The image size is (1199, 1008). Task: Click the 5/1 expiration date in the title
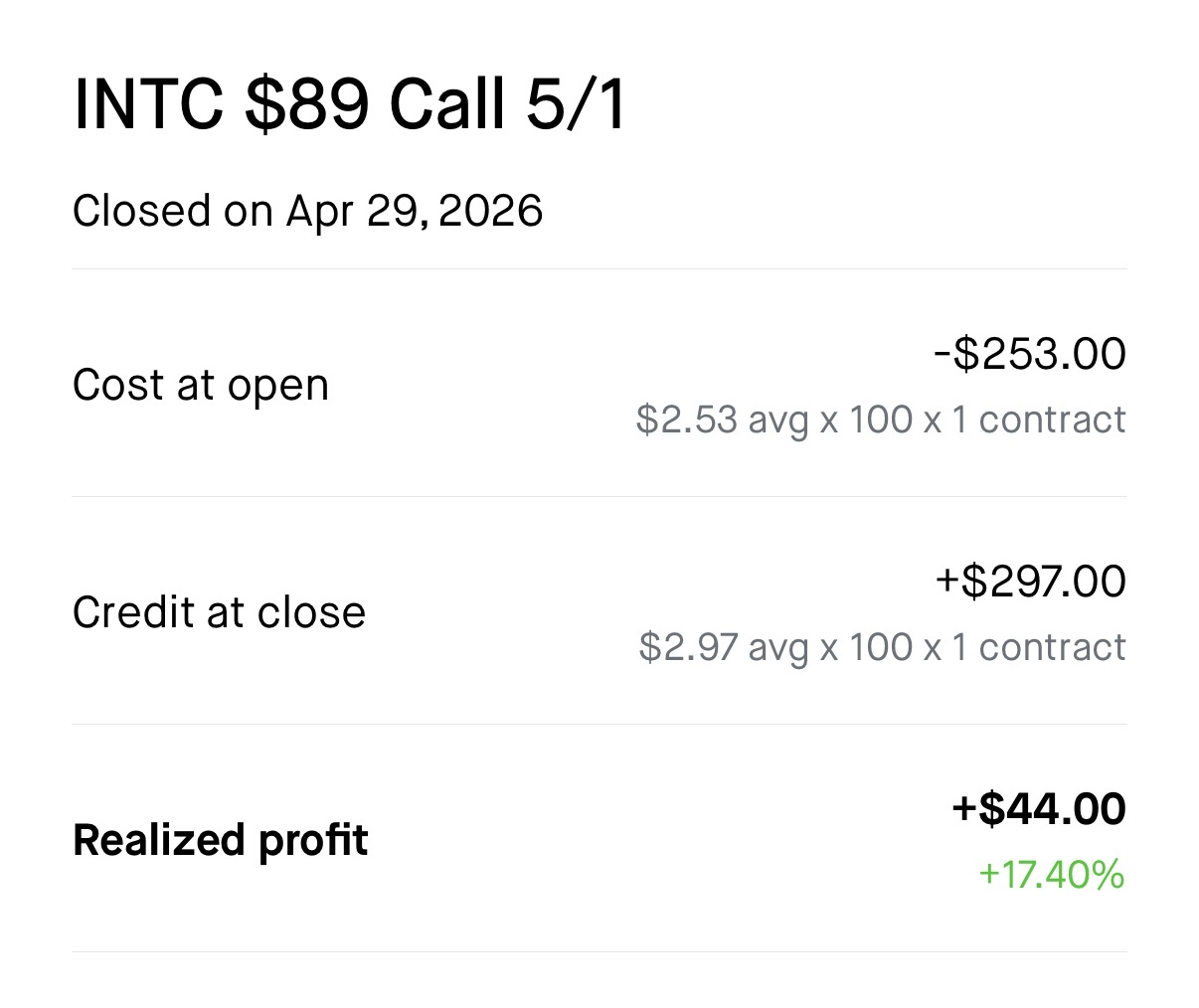577,104
